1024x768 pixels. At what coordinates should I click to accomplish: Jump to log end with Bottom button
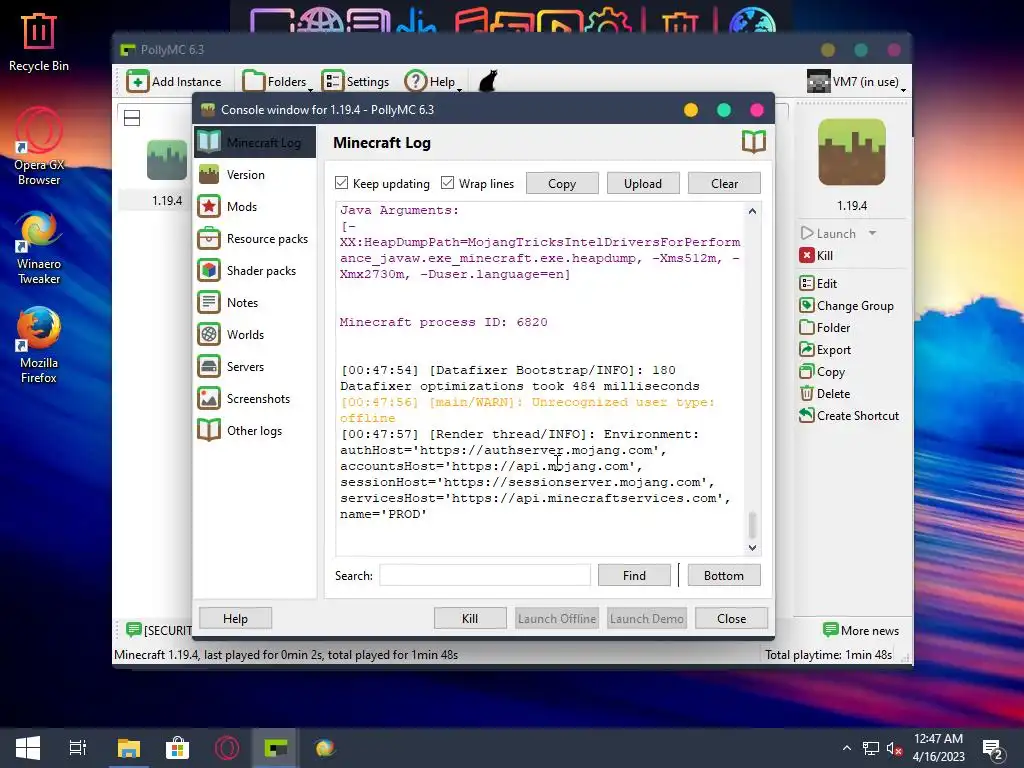[x=724, y=575]
